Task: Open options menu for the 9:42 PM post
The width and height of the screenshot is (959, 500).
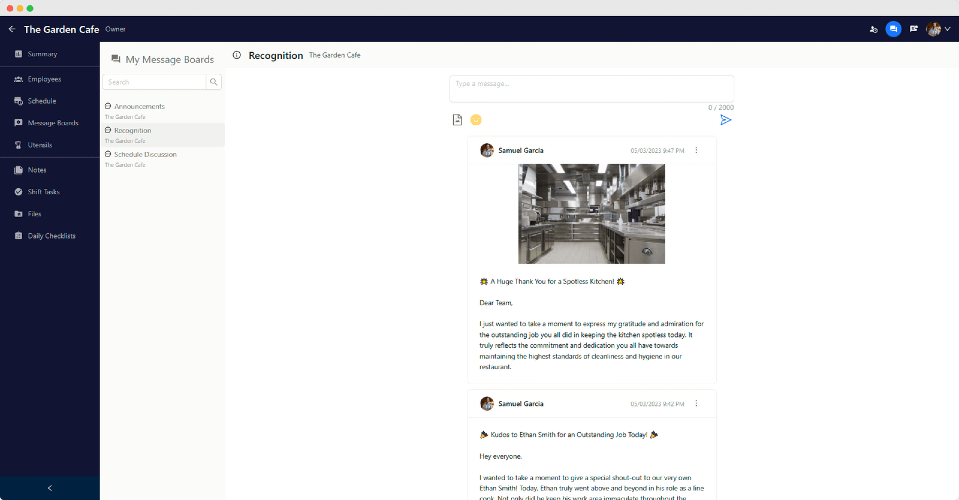Action: 696,403
